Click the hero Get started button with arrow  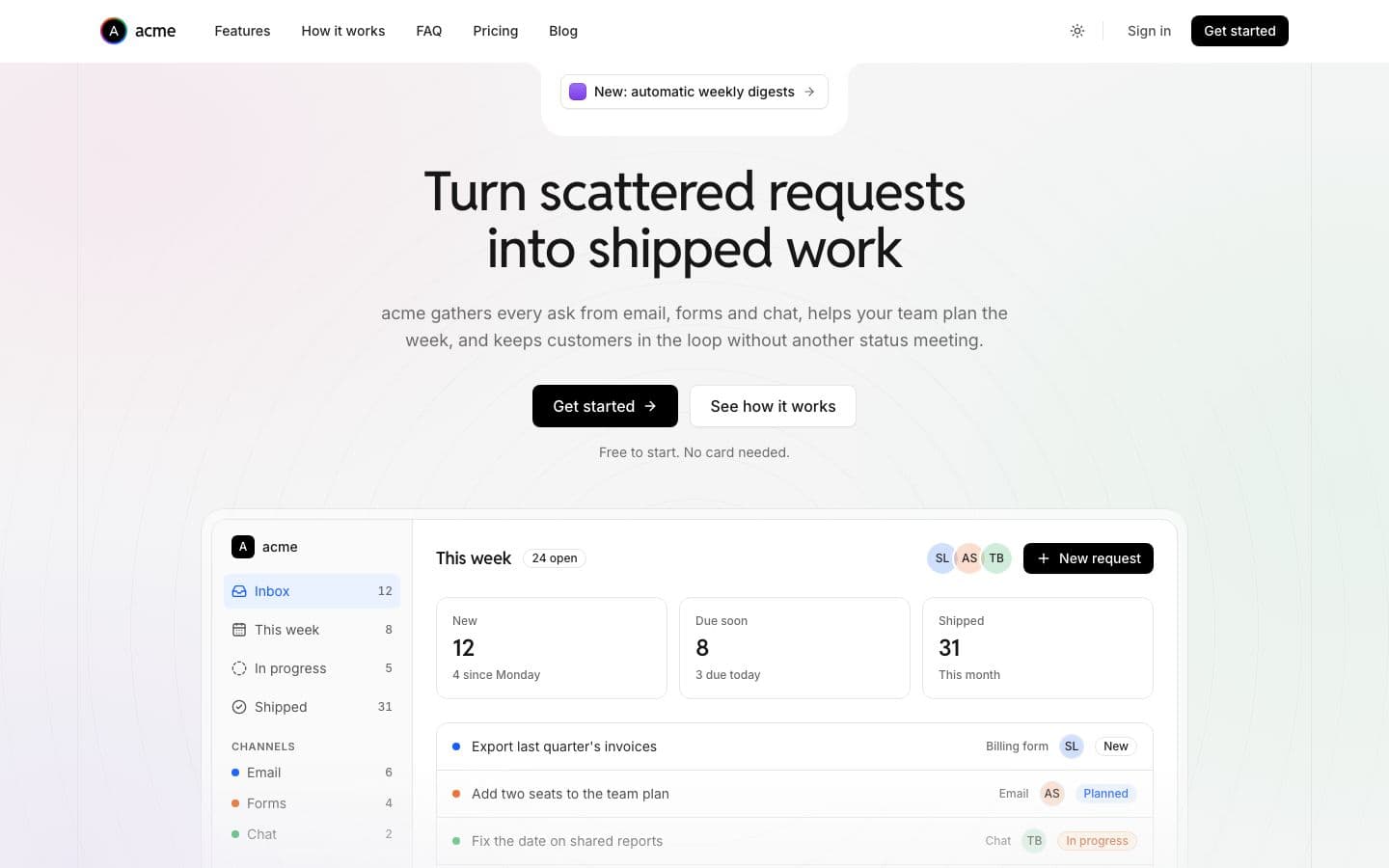(x=605, y=406)
